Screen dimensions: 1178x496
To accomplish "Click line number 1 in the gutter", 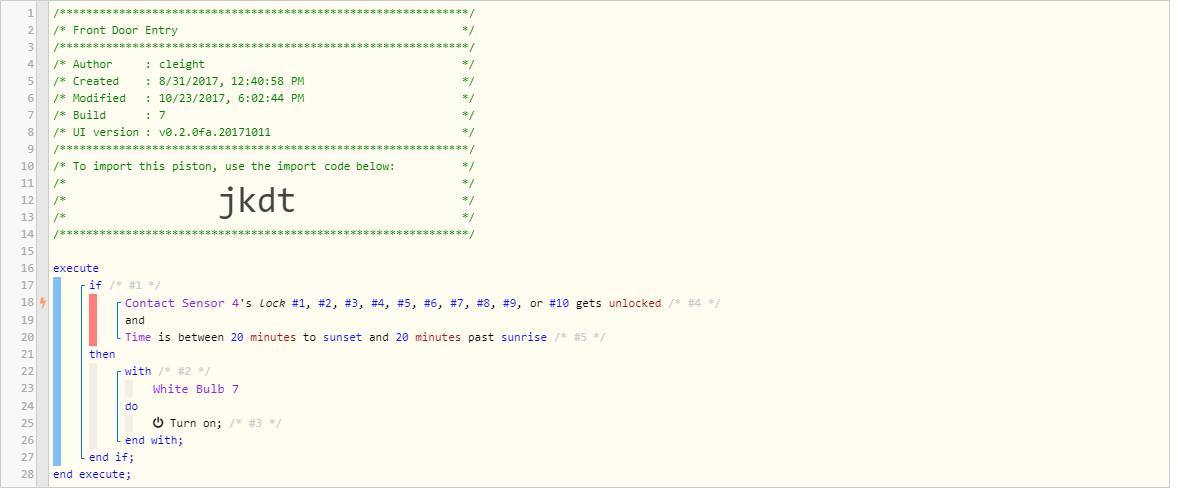I will [31, 14].
